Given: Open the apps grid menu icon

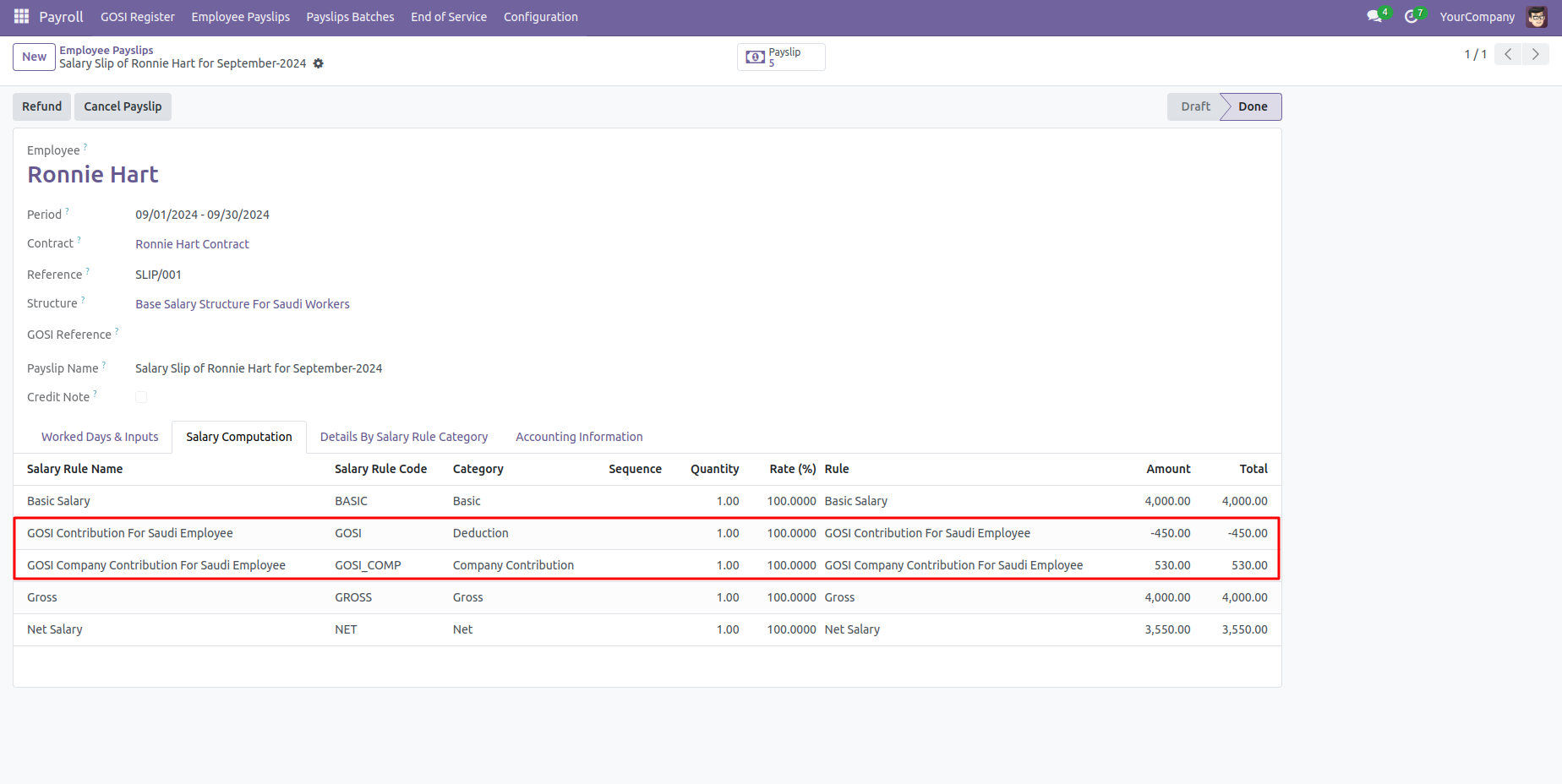Looking at the screenshot, I should coord(21,17).
